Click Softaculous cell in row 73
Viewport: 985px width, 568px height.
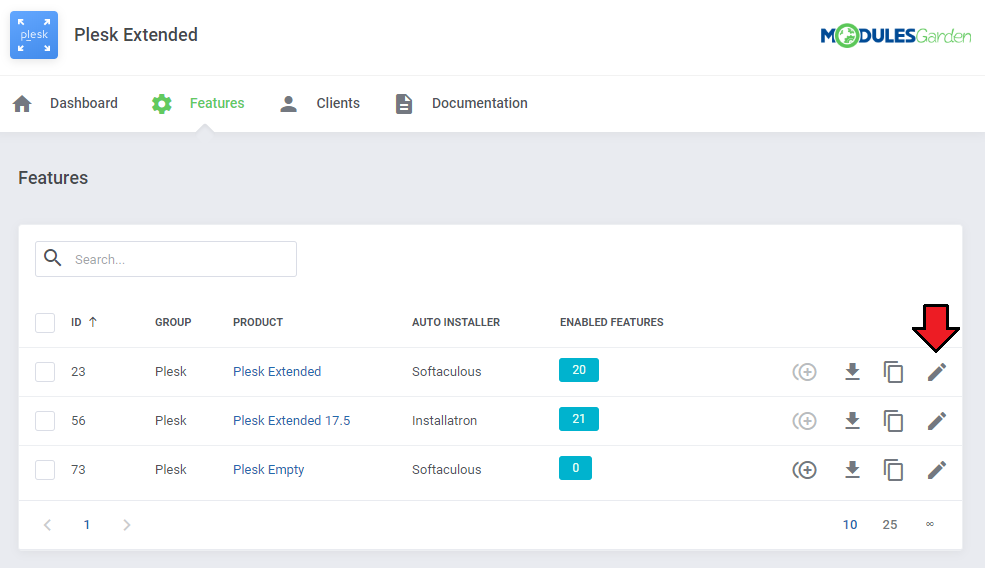click(x=447, y=469)
